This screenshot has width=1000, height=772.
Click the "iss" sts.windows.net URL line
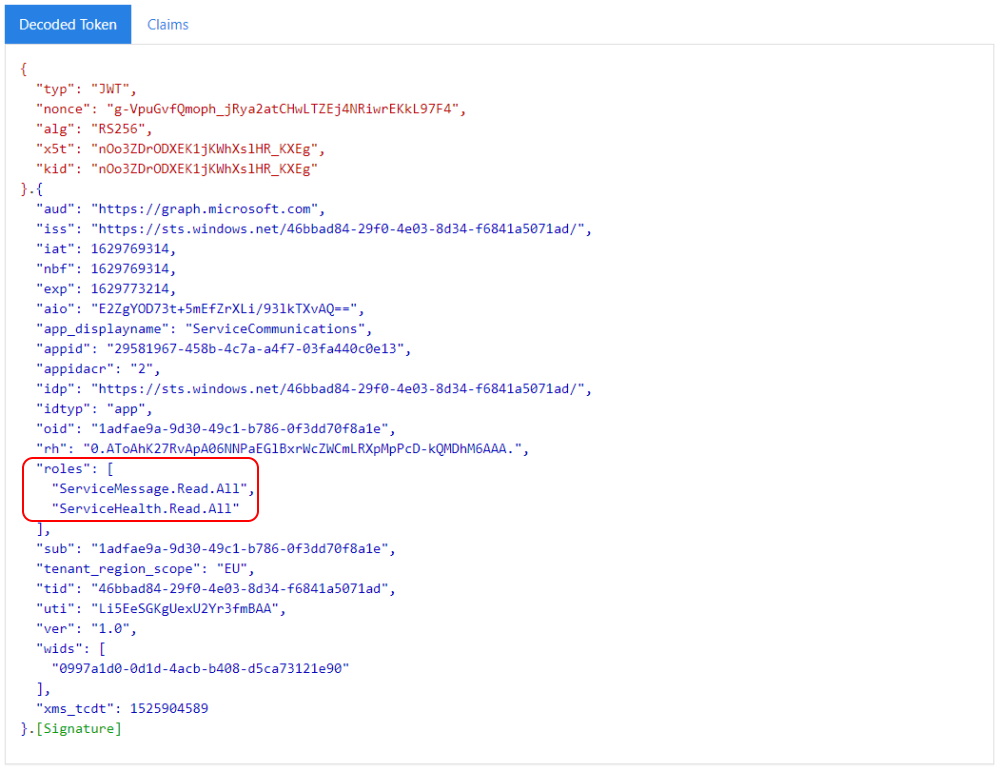coord(314,228)
